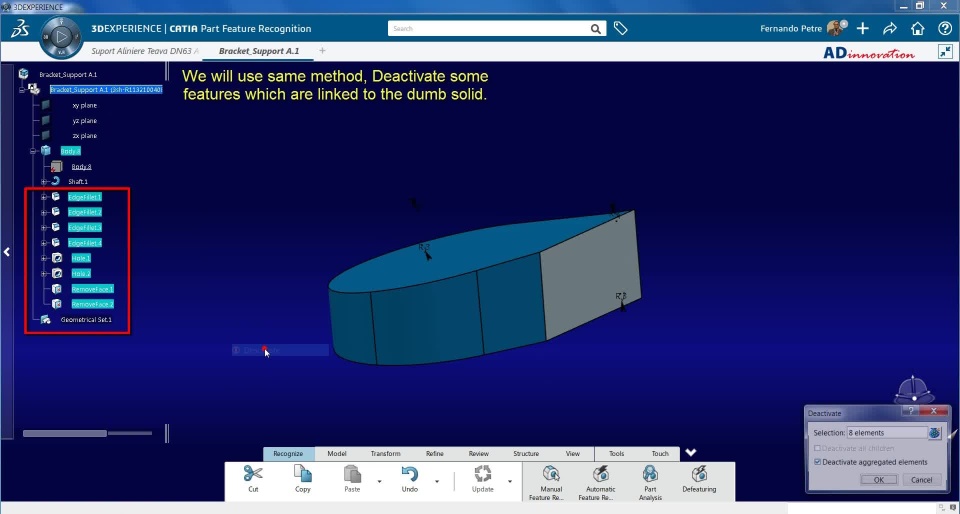Click Cancel in the Deactivate dialog
This screenshot has height=514, width=960.
coord(921,480)
